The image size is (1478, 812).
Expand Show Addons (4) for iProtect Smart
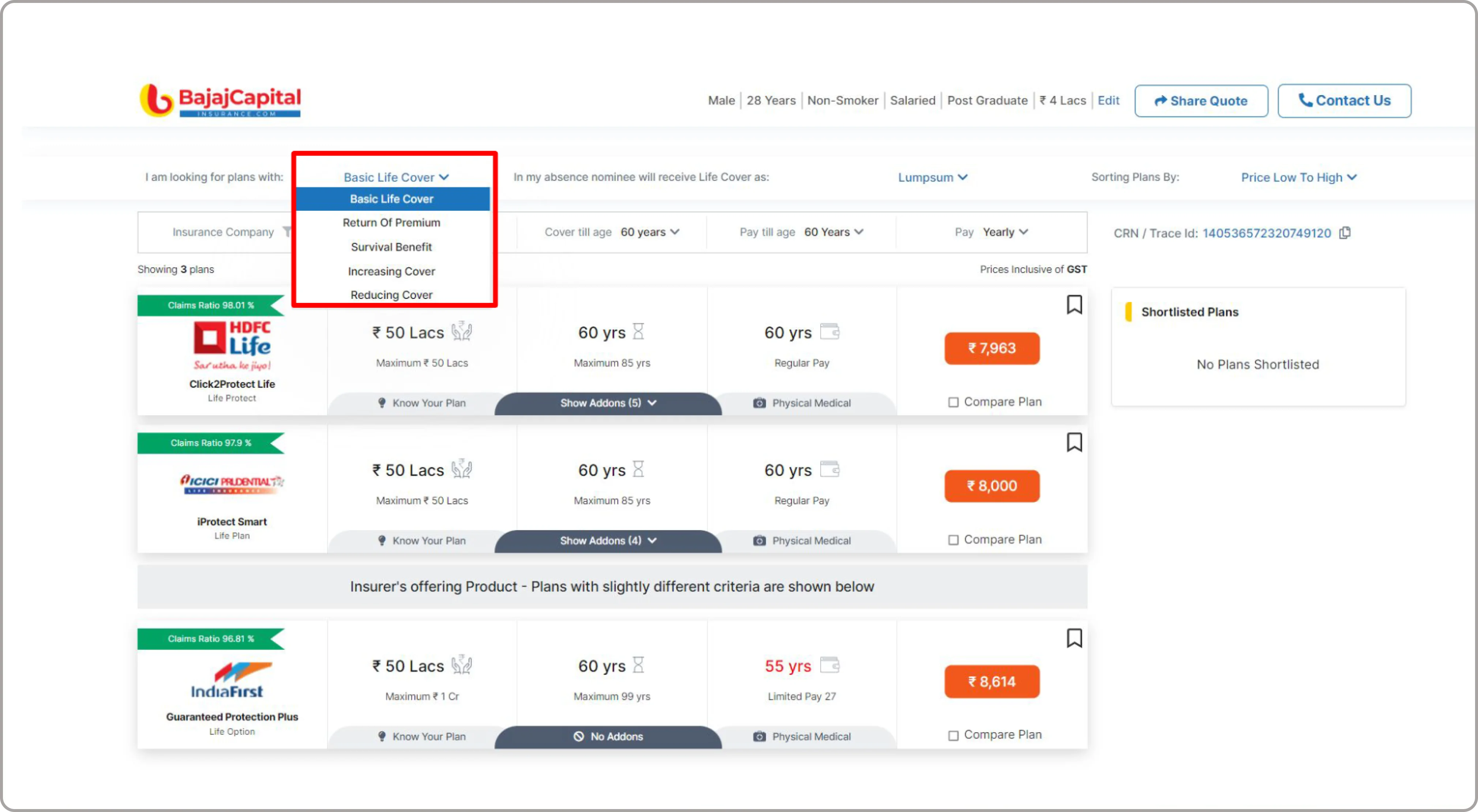[608, 541]
